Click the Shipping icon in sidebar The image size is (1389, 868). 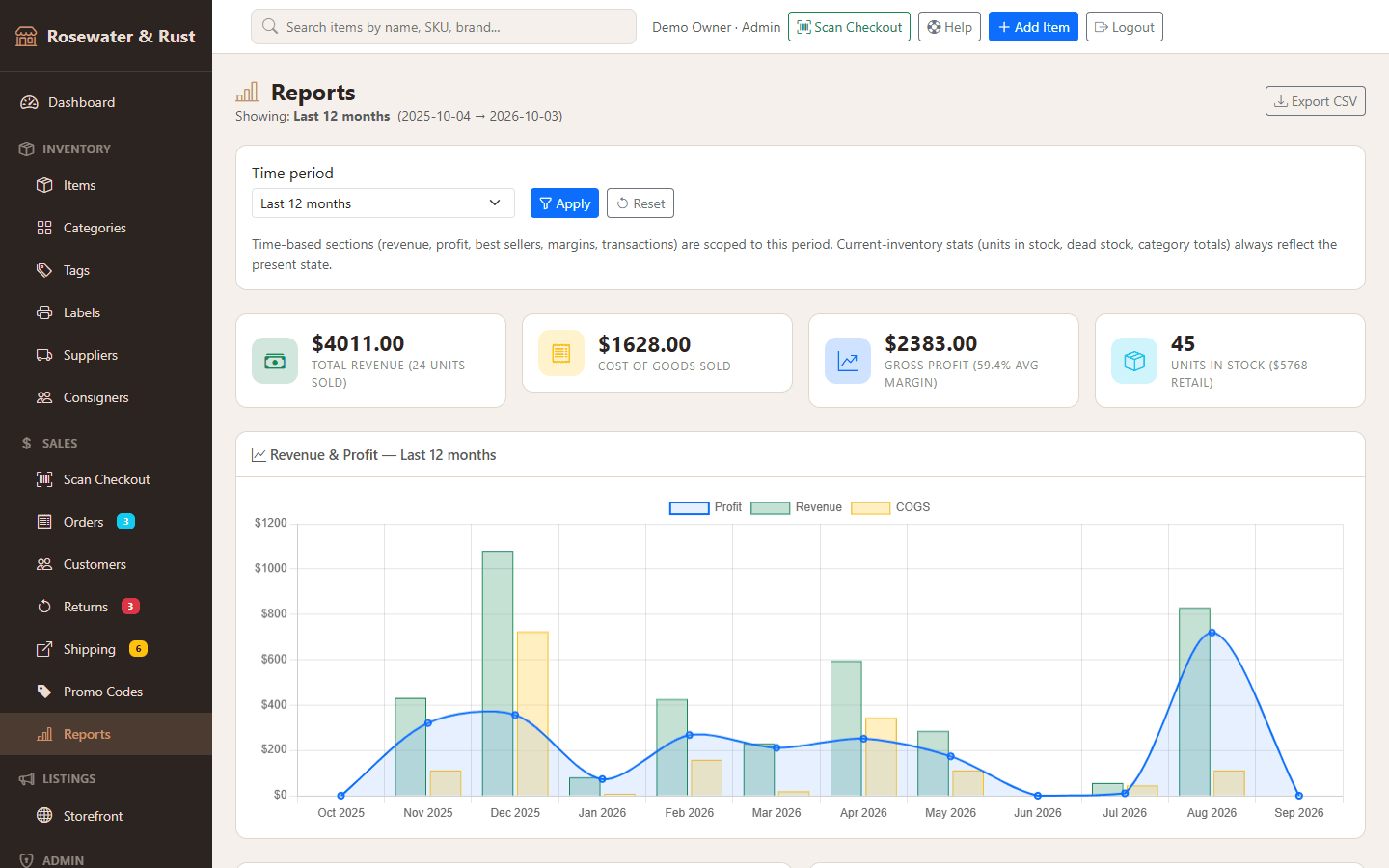44,649
